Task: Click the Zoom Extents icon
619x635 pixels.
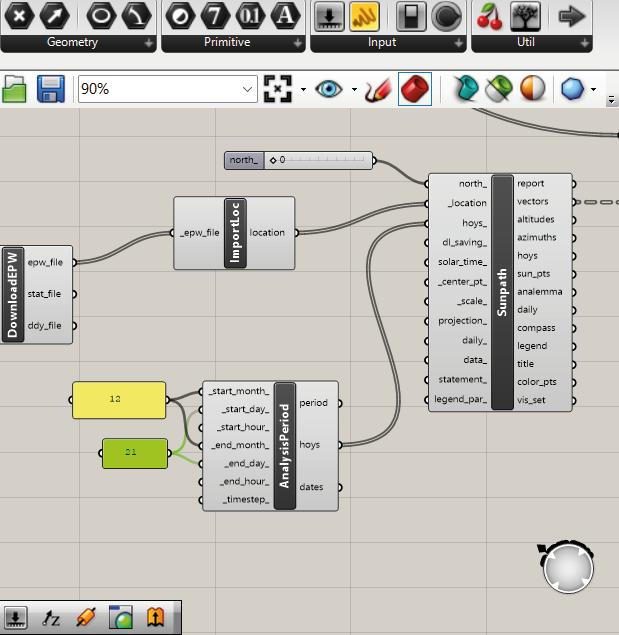Action: click(x=277, y=89)
